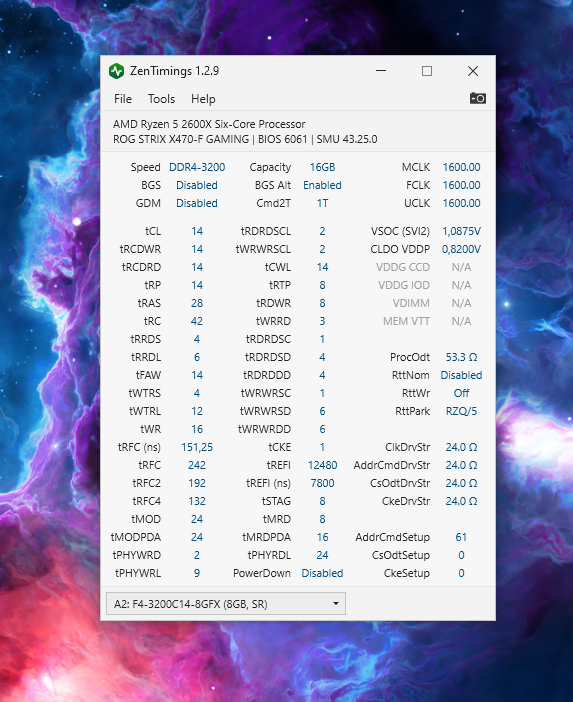
Task: Expand the A2 memory module dropdown
Action: tap(226, 604)
